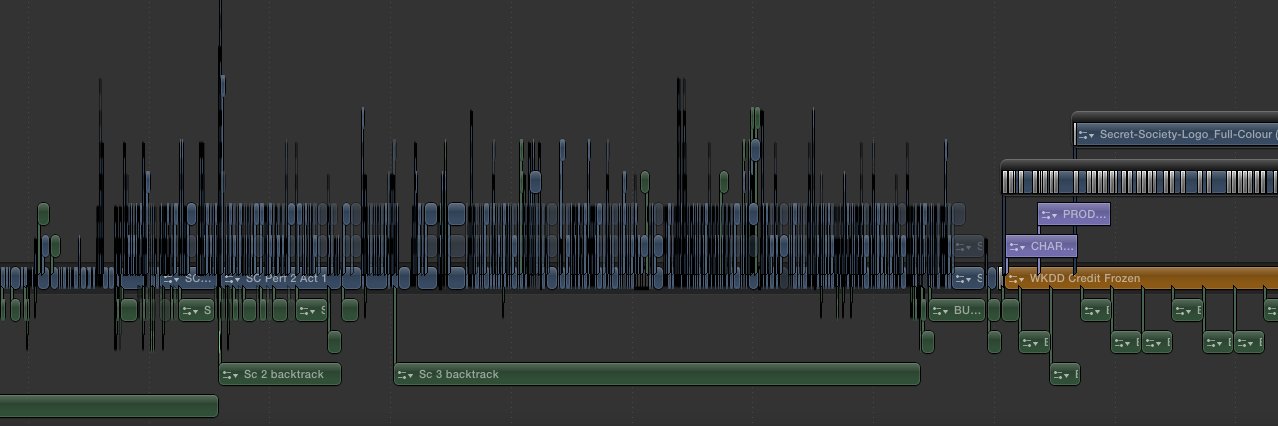
Task: Open the WKDD Credit Frozen clip's adjustment menu icon
Action: pos(1017,279)
